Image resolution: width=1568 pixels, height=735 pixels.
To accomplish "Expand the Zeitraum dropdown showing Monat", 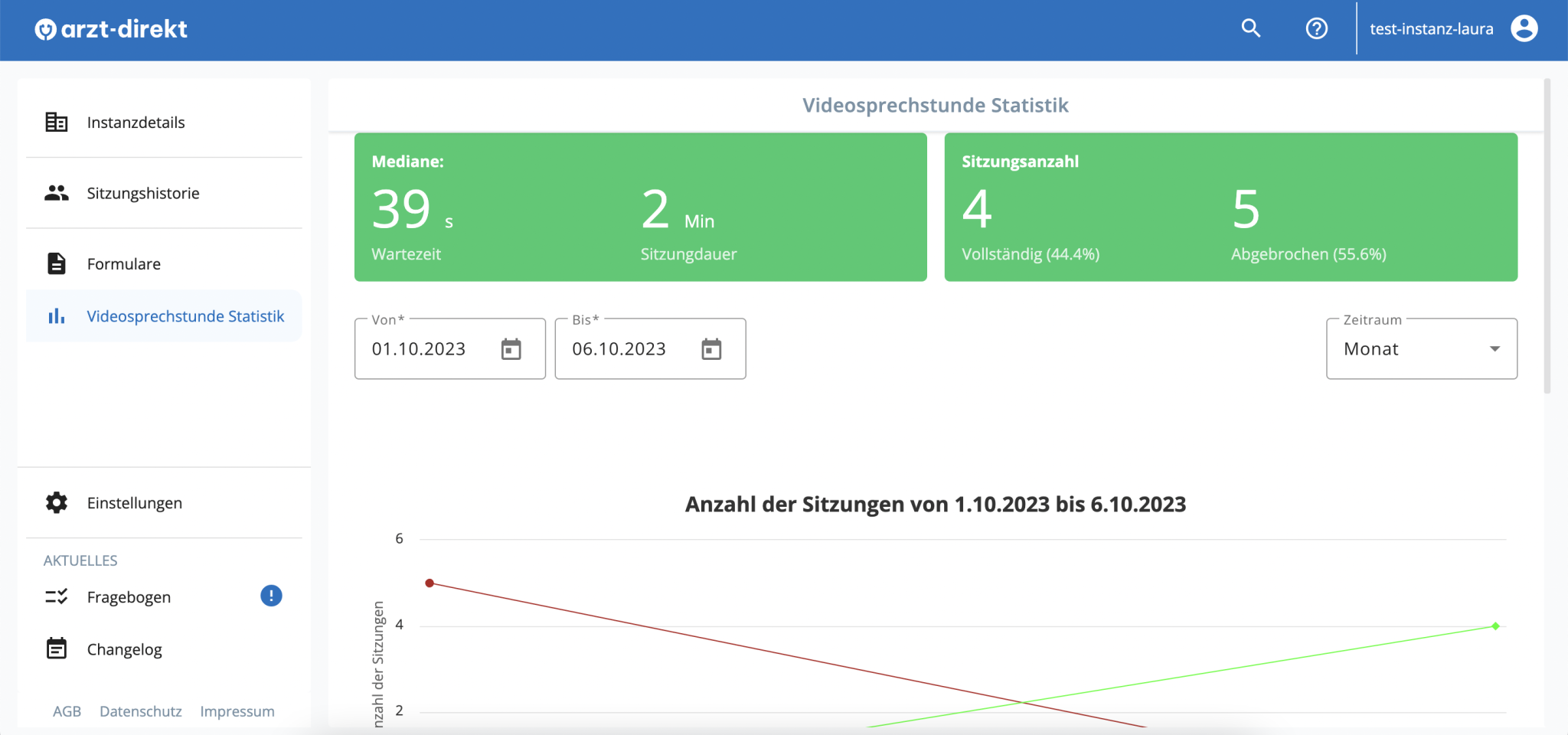I will [1420, 348].
